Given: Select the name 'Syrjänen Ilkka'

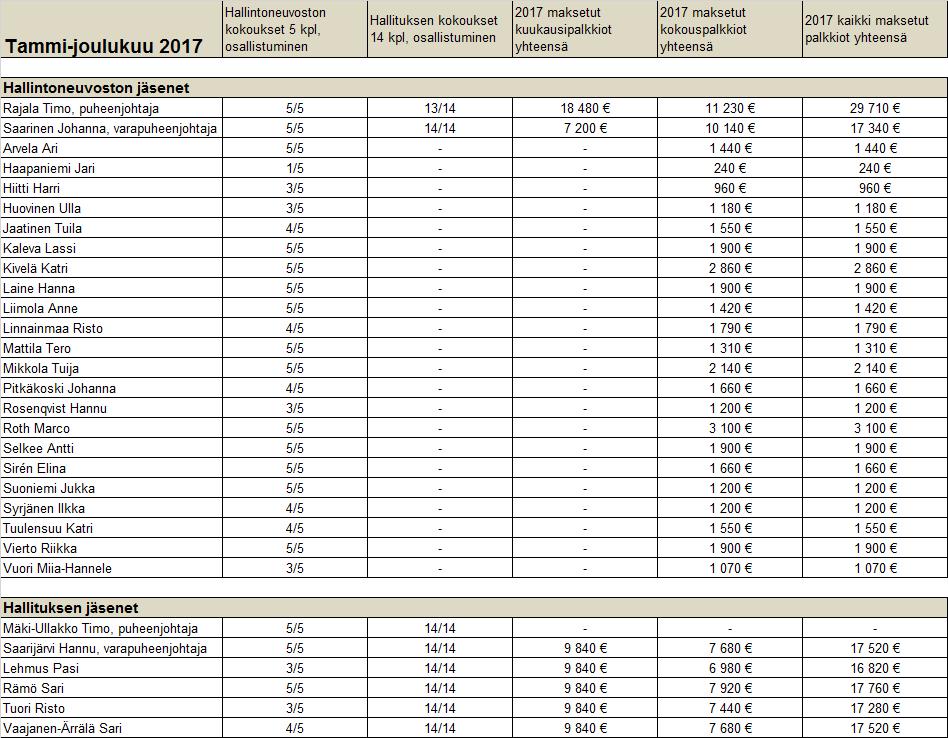Looking at the screenshot, I should 44,508.
